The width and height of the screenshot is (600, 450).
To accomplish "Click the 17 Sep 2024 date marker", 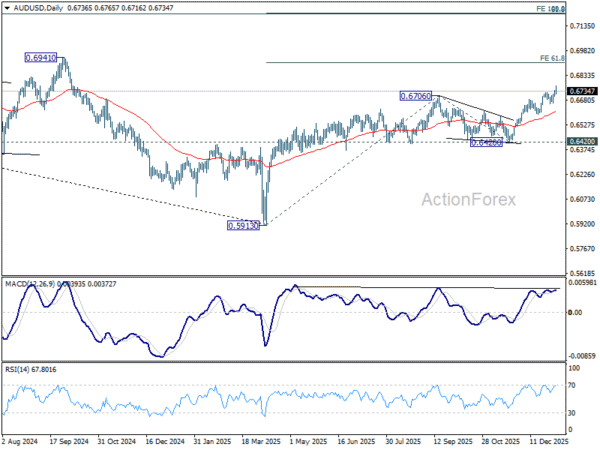I will click(68, 439).
